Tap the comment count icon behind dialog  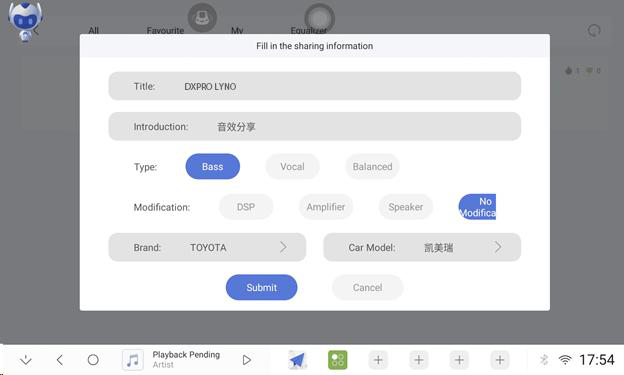click(589, 70)
